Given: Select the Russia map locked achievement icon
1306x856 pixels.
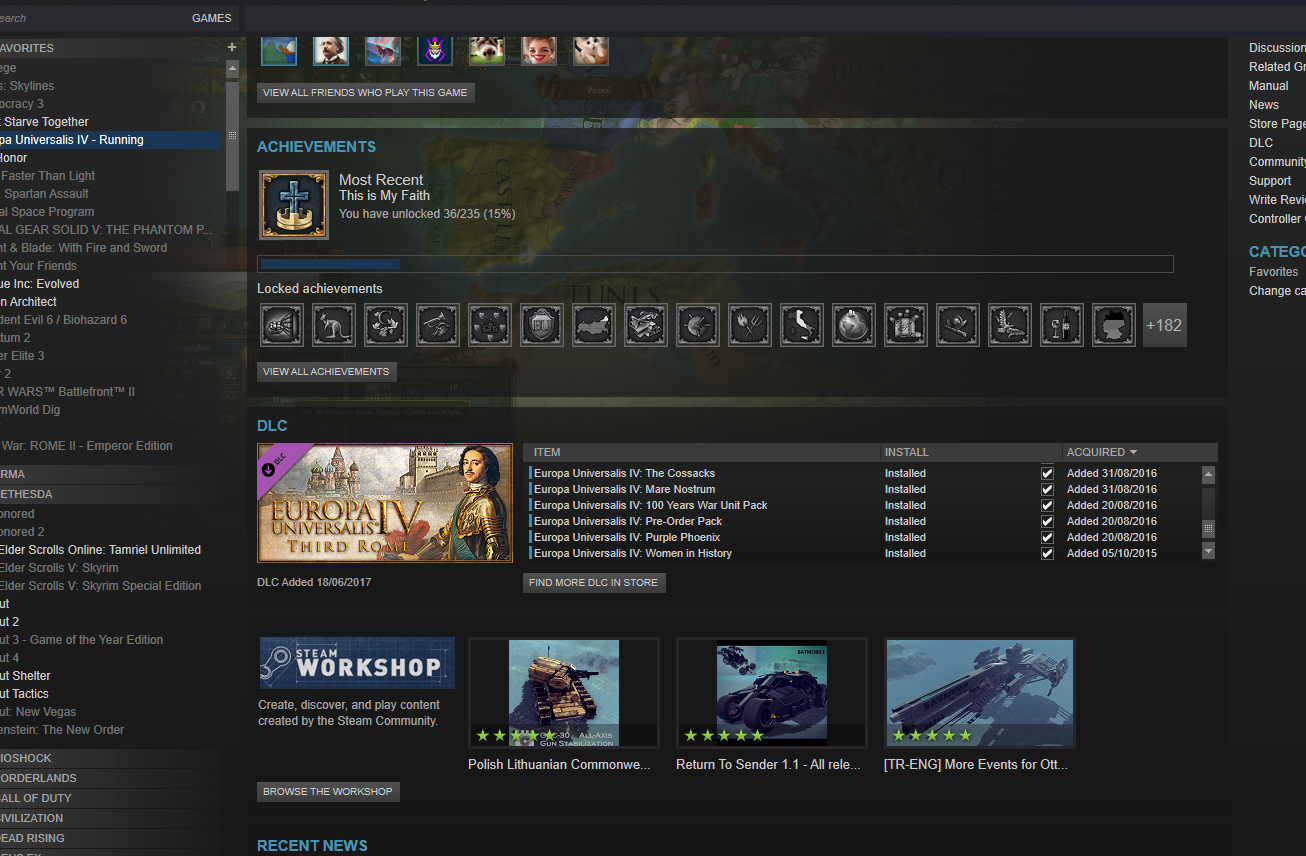Looking at the screenshot, I should pyautogui.click(x=594, y=325).
